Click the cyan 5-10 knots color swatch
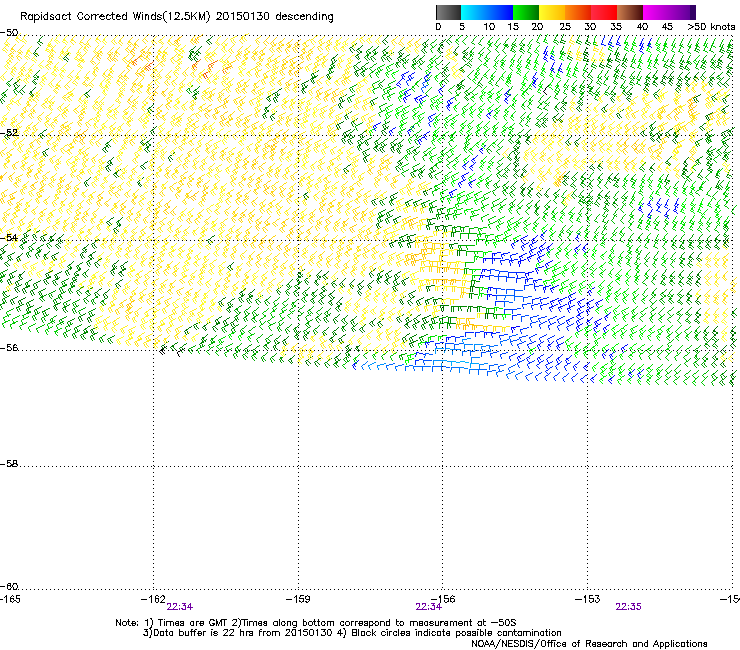Screen dimensions: 740x650 (474, 12)
